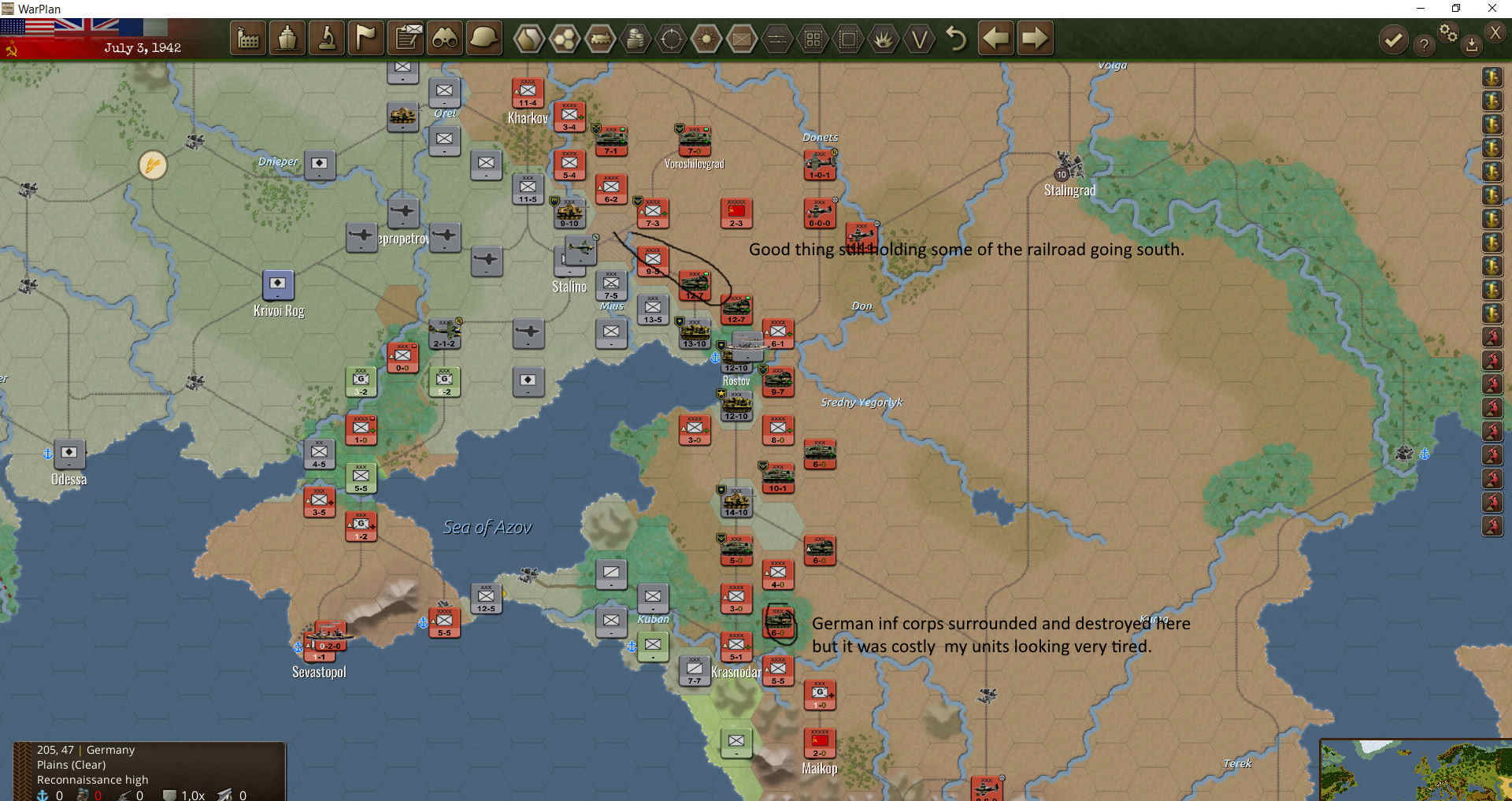Open the reports and messages panel
1512x801 pixels.
(407, 39)
